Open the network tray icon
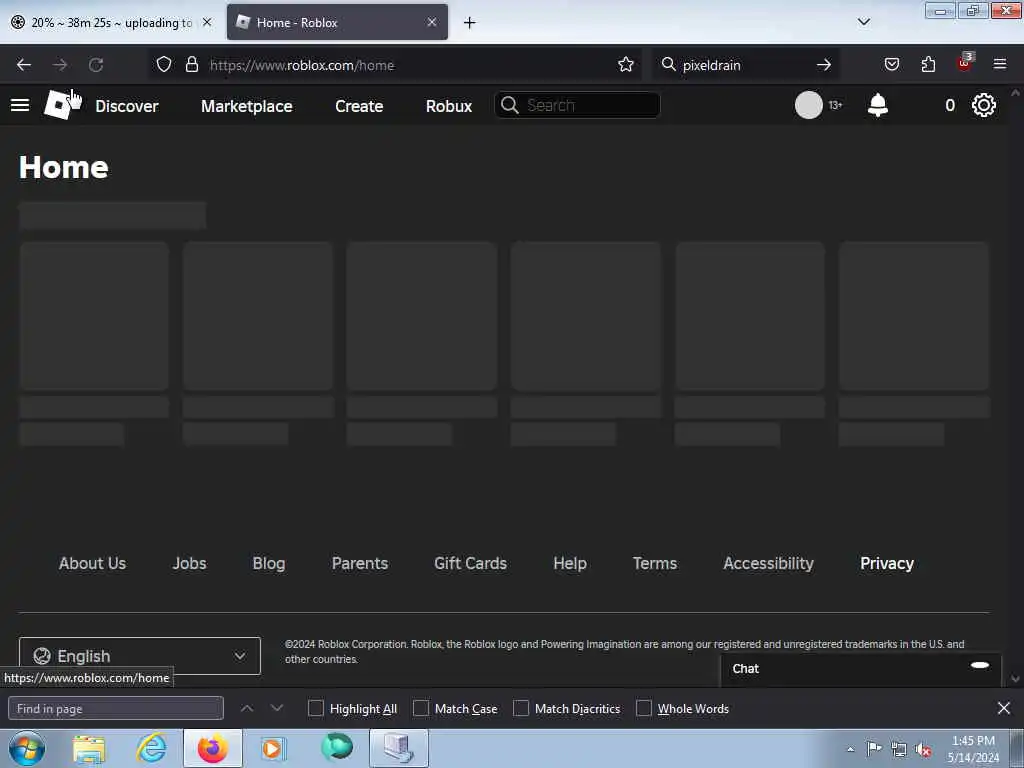Screen dimensions: 1024x768 [899, 750]
